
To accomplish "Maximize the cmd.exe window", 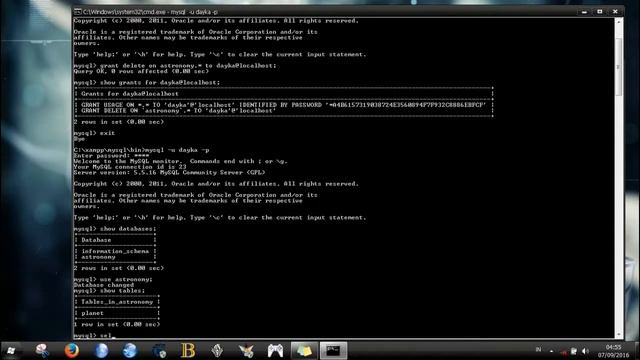I will click(x=600, y=12).
